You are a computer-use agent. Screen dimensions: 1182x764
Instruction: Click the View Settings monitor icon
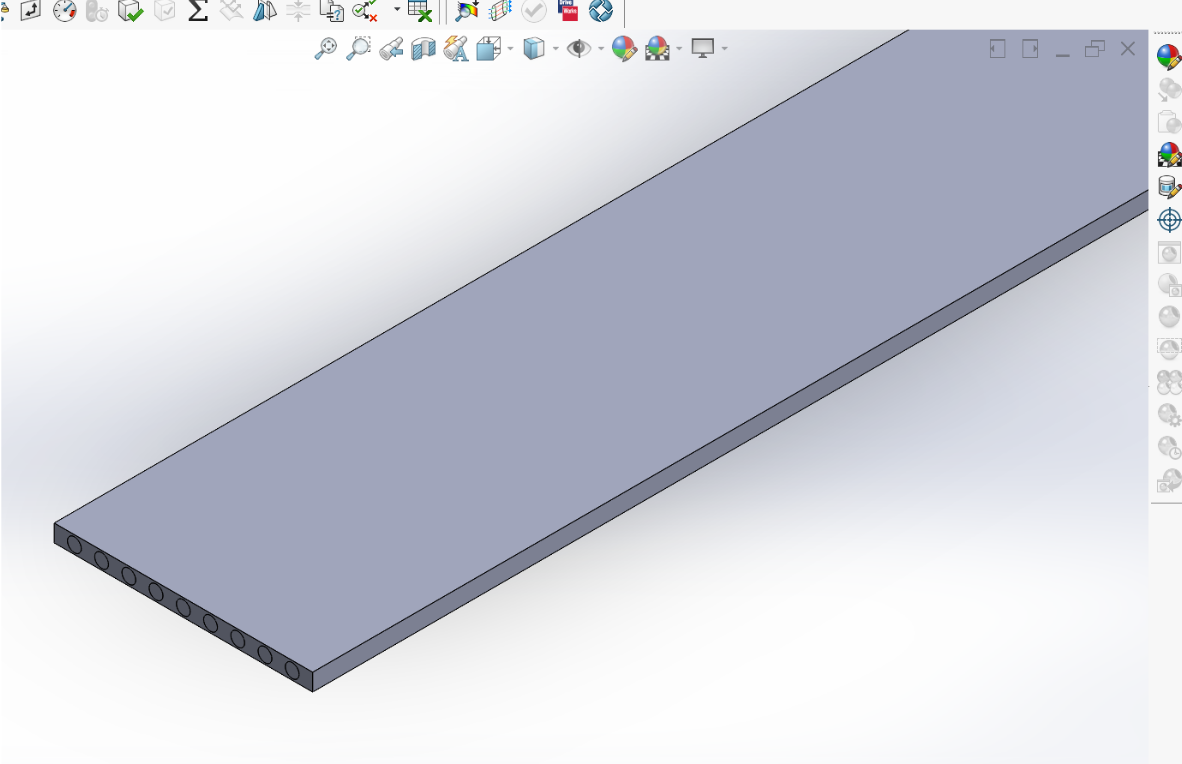(x=703, y=48)
